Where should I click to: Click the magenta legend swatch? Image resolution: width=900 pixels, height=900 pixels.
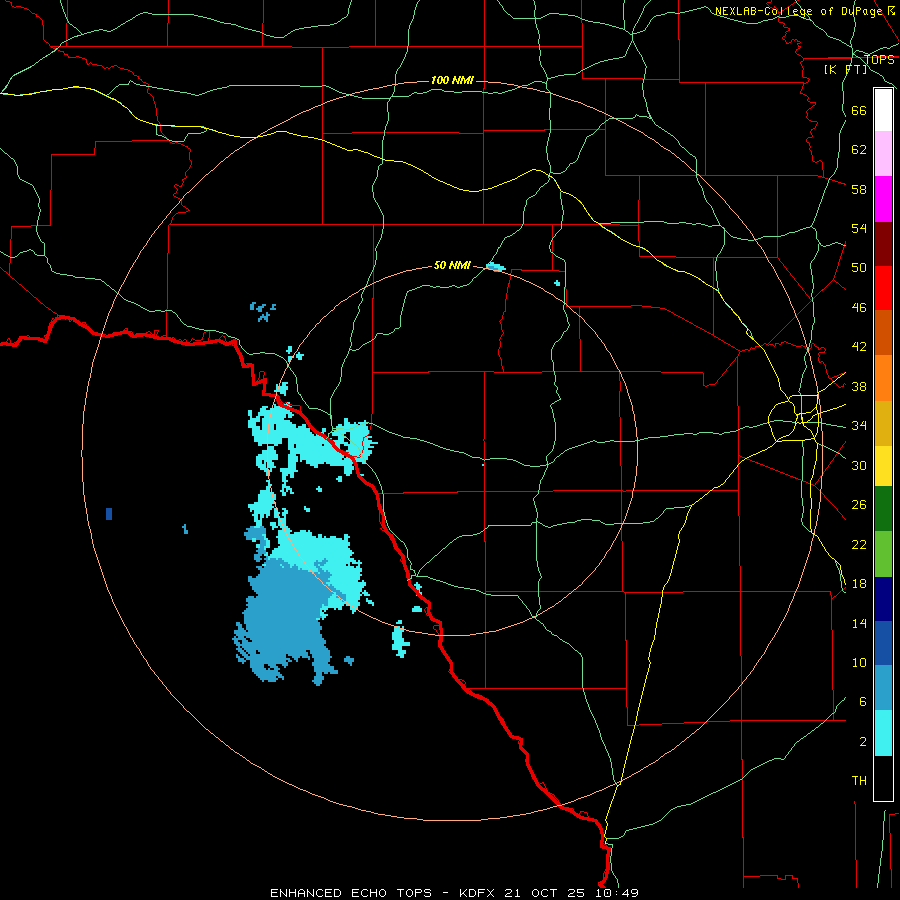coord(883,199)
